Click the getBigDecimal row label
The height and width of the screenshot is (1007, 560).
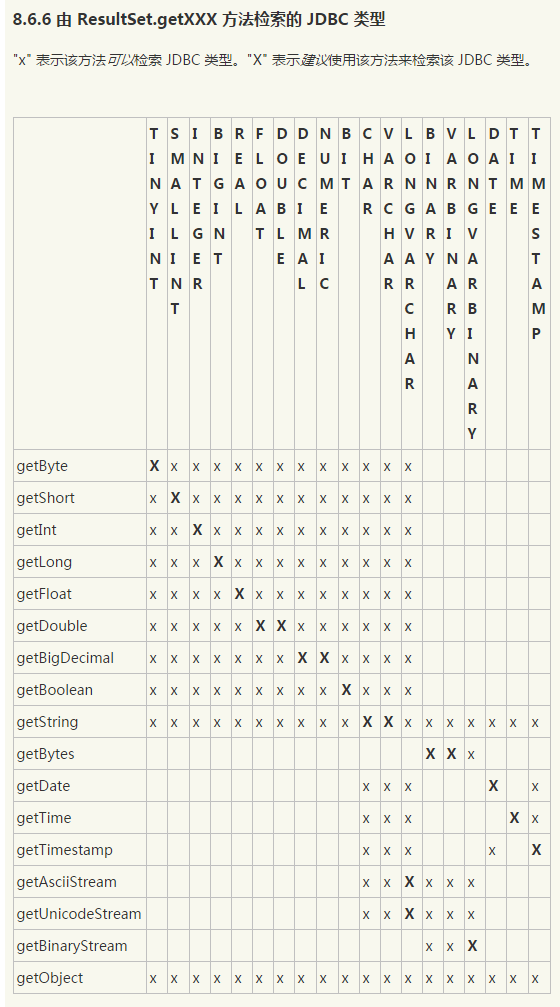65,658
